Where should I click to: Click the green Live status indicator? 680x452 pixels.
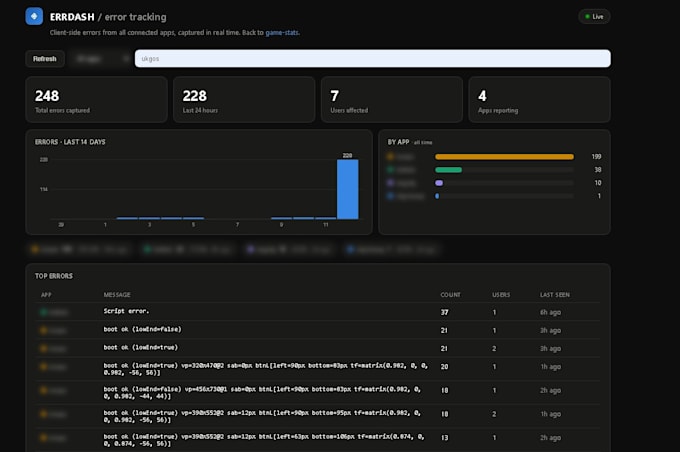[x=594, y=16]
